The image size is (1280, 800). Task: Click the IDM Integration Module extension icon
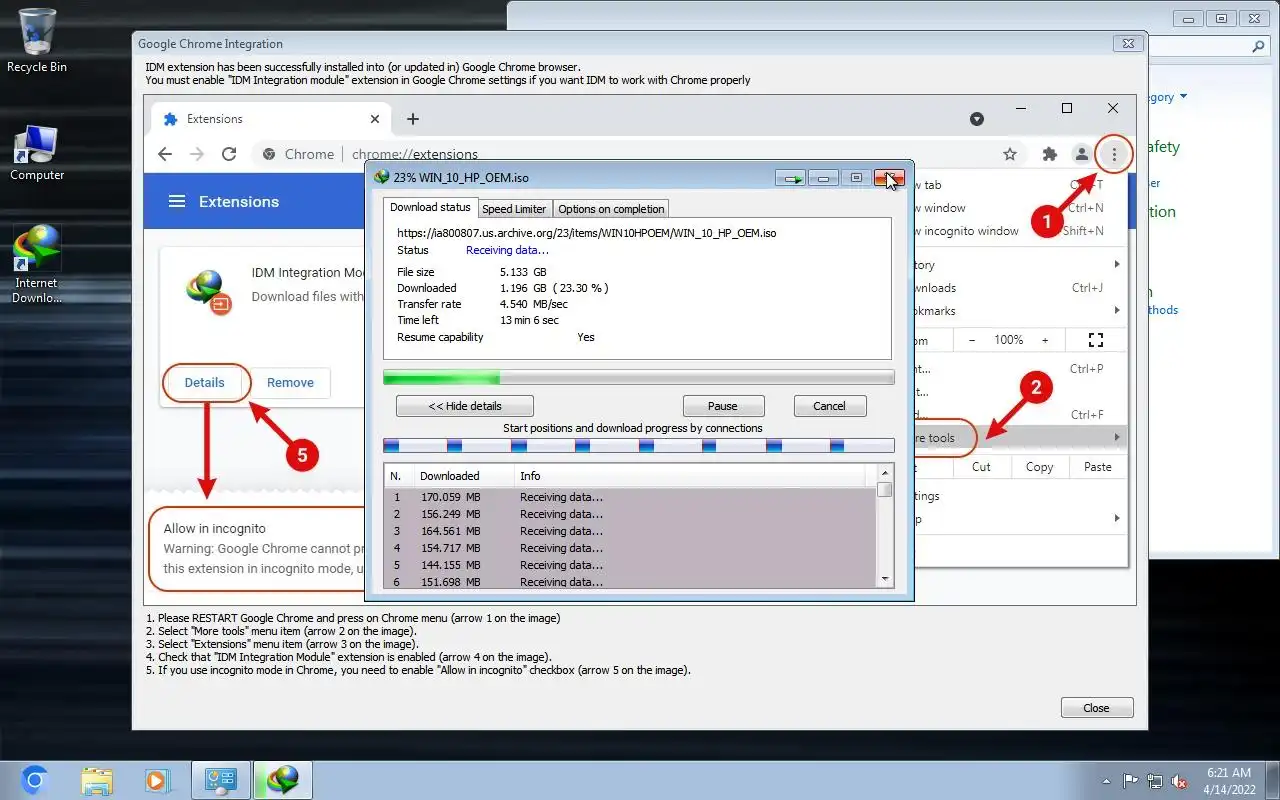click(209, 291)
